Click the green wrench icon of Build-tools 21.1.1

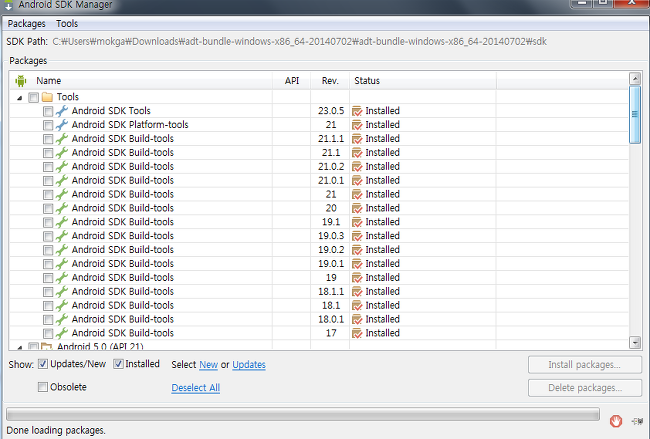pyautogui.click(x=62, y=139)
